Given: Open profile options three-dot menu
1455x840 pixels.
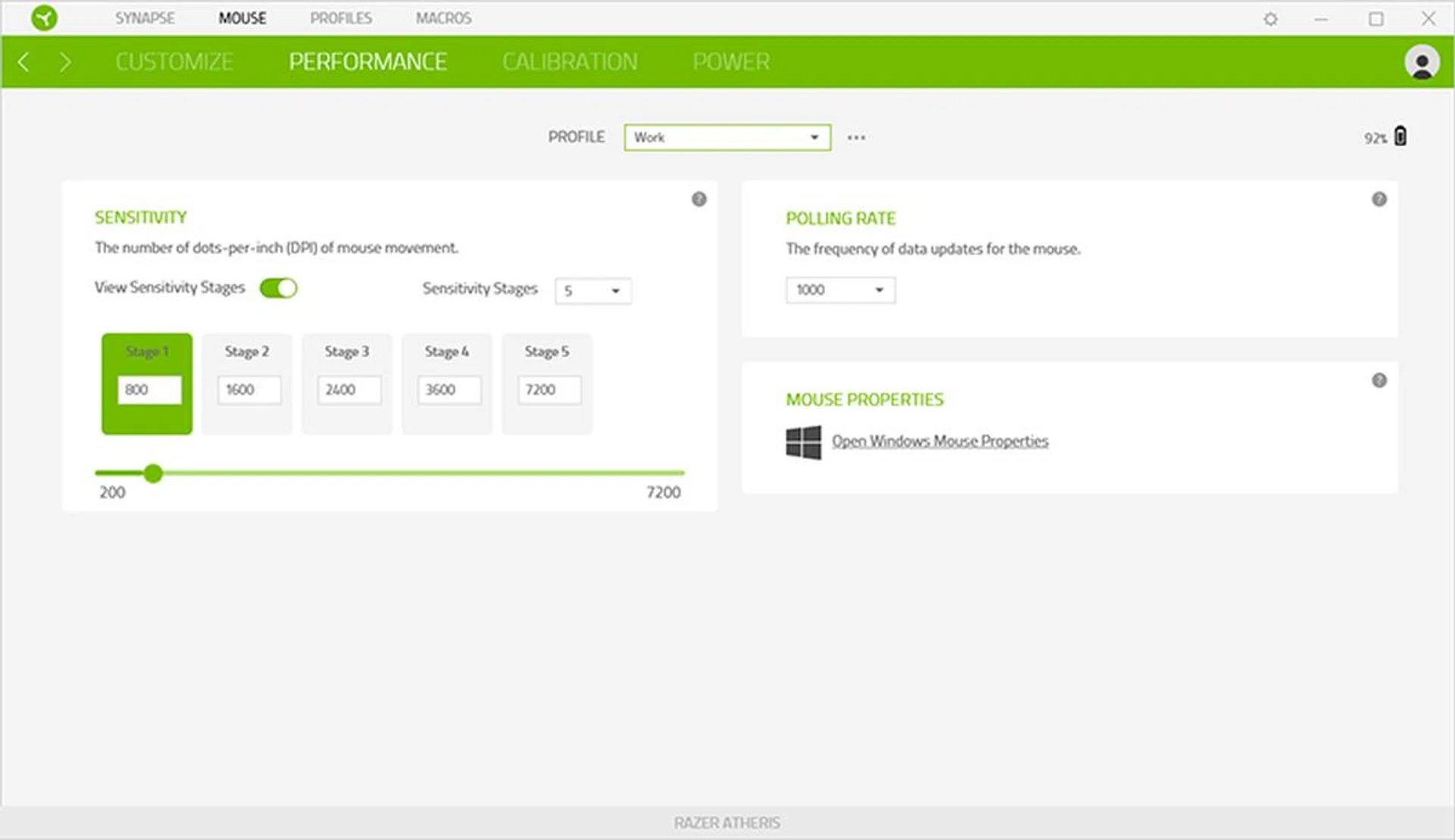Looking at the screenshot, I should [856, 138].
